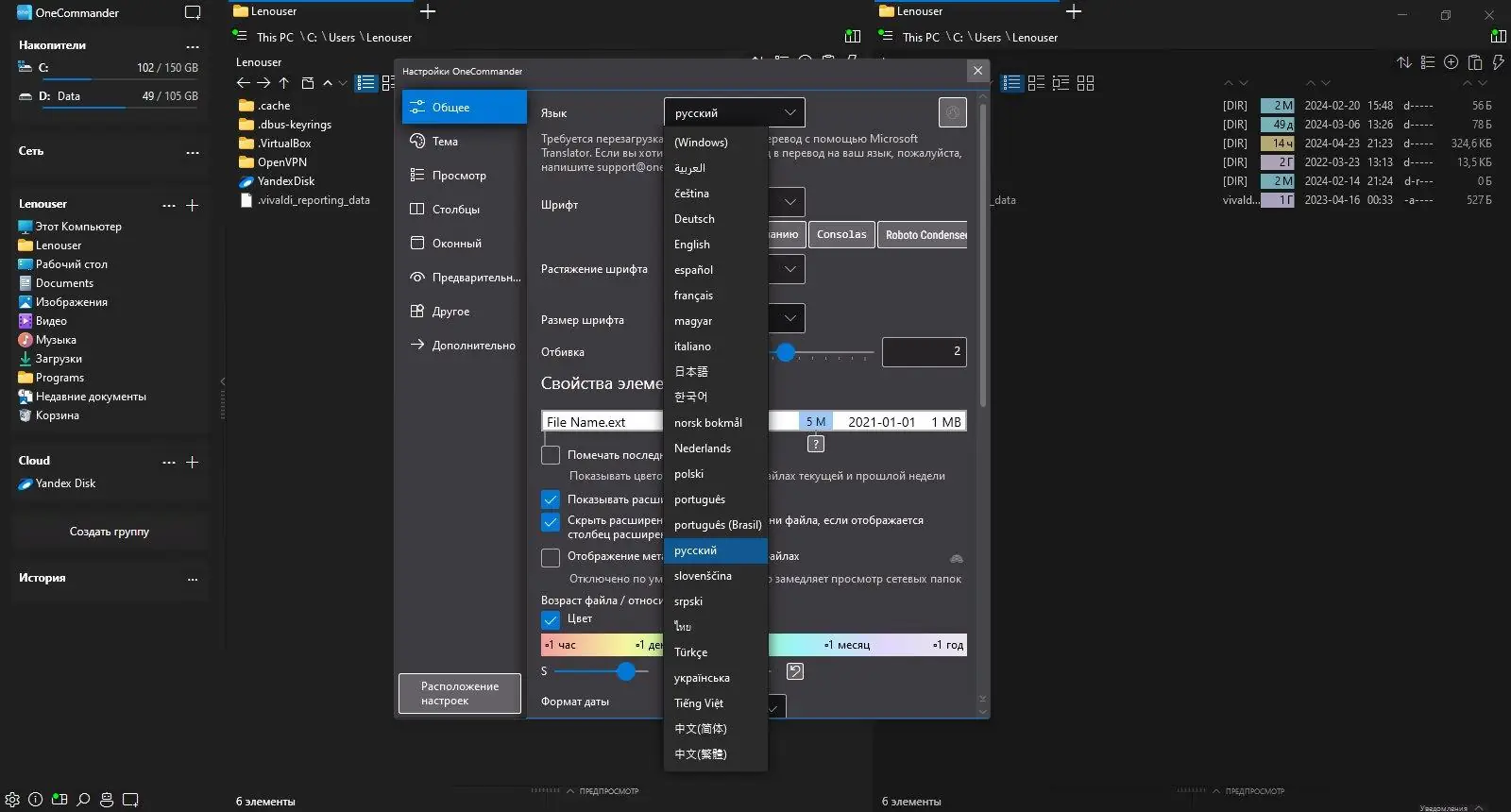Click the S saturation slider handle
Image resolution: width=1511 pixels, height=812 pixels.
(625, 671)
